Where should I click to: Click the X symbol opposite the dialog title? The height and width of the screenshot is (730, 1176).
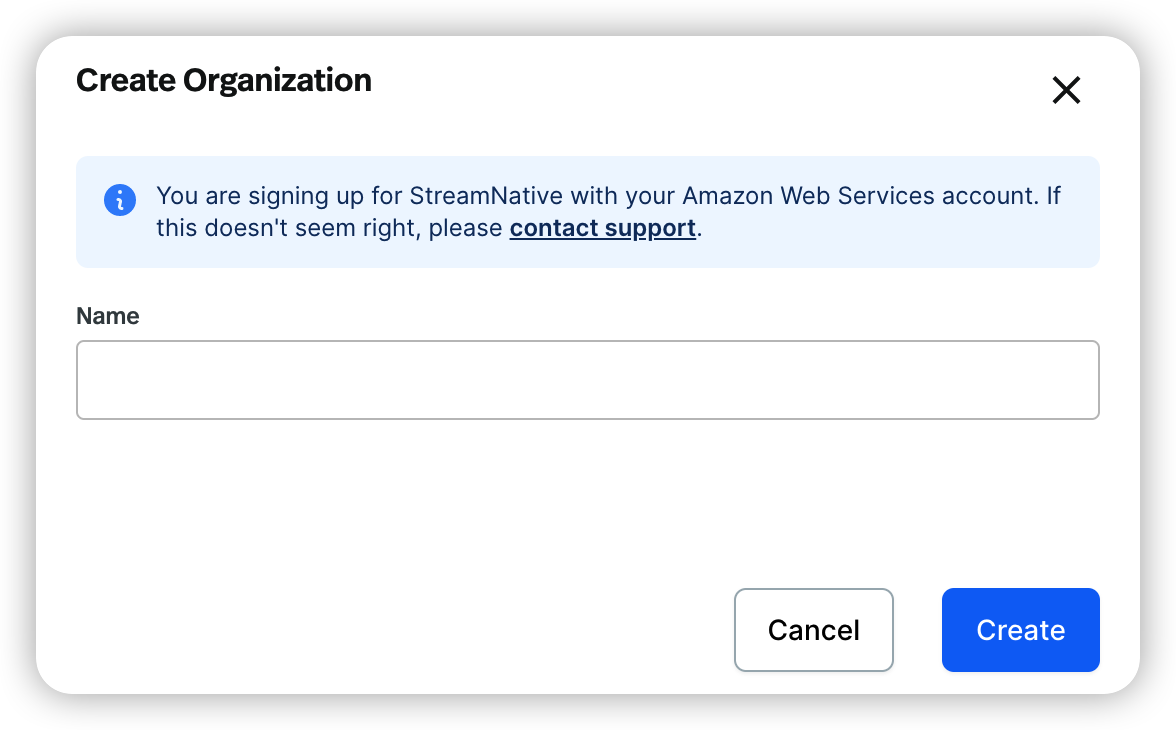1066,90
